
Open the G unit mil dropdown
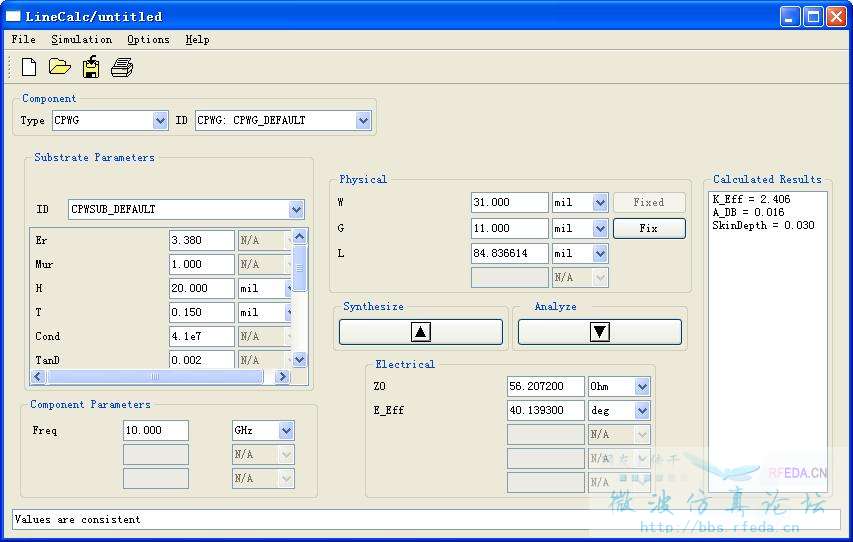[x=600, y=229]
